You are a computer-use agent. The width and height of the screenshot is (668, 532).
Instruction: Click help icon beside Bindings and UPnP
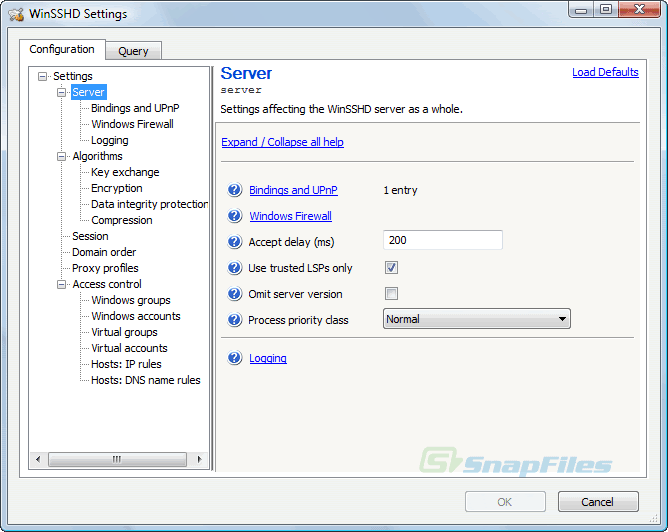(x=234, y=190)
